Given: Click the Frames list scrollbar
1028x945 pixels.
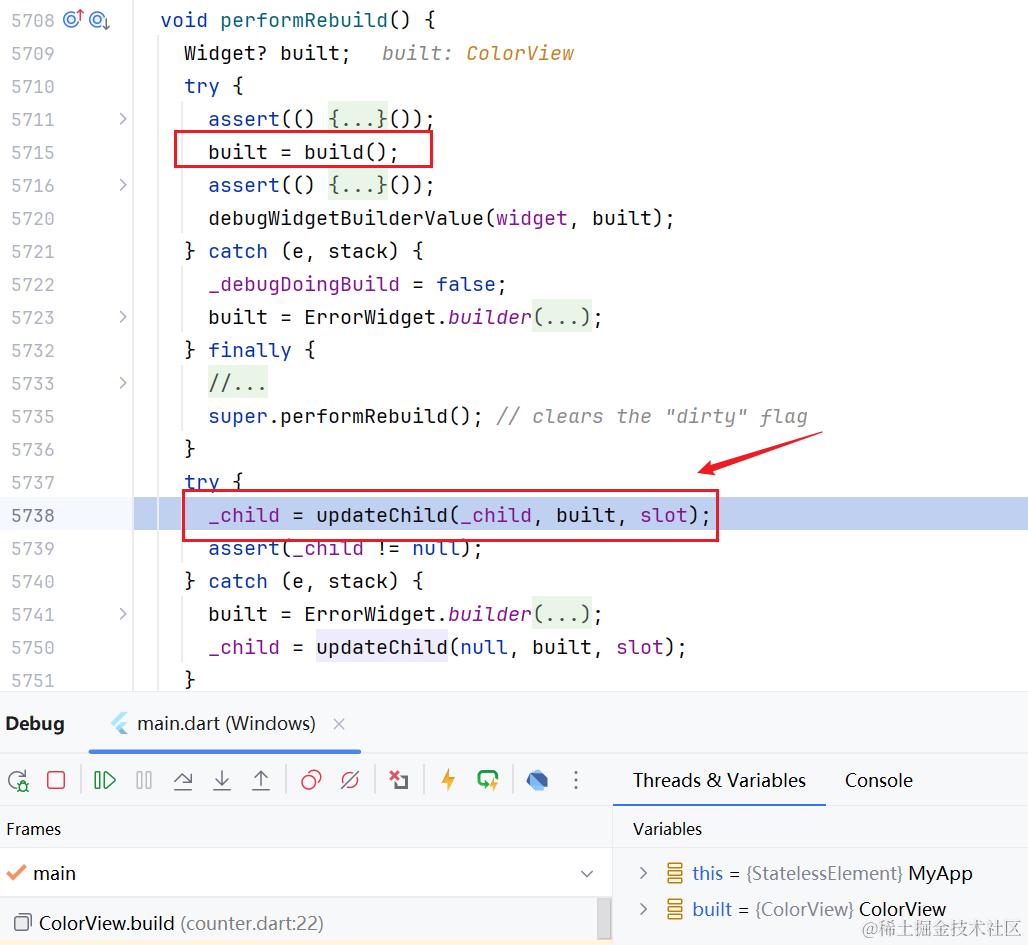Looking at the screenshot, I should (x=604, y=918).
